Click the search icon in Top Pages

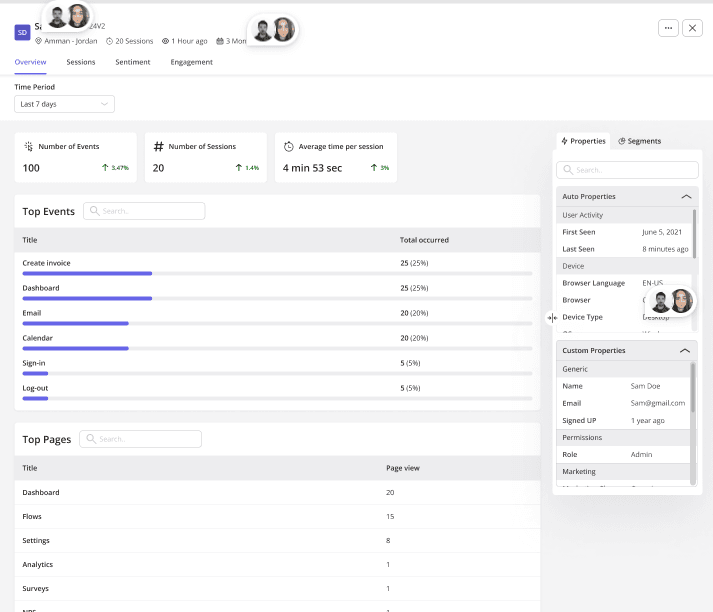point(91,438)
